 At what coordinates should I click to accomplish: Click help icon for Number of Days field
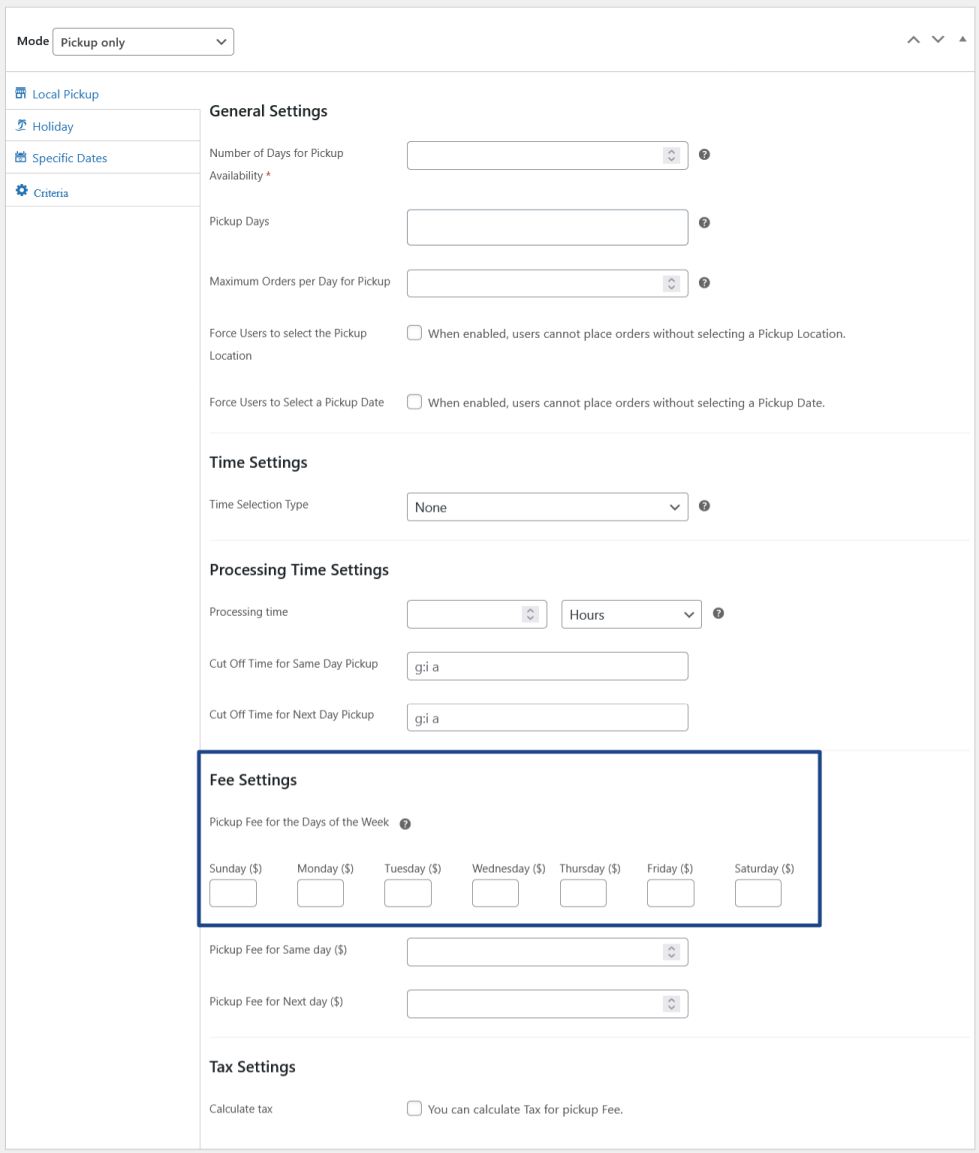(704, 156)
